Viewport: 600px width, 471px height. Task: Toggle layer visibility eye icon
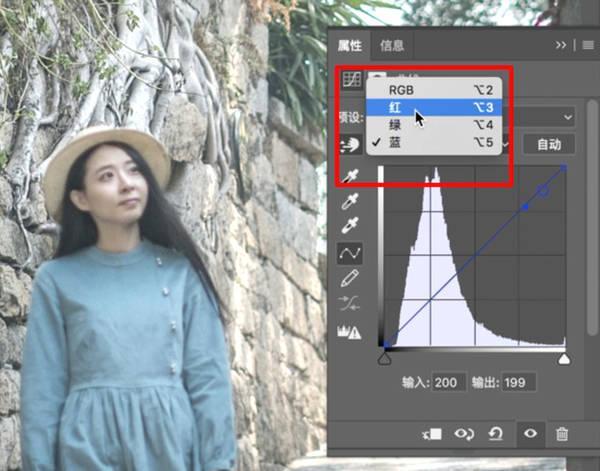[x=530, y=434]
